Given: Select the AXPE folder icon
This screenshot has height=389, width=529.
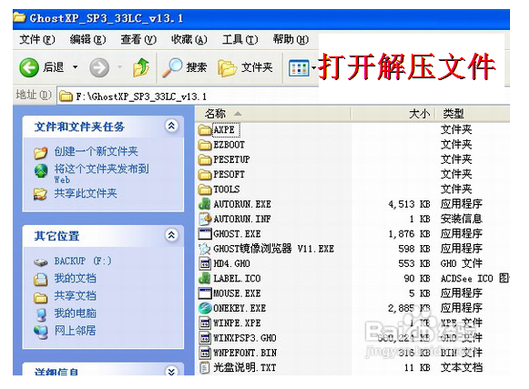Looking at the screenshot, I should 204,130.
